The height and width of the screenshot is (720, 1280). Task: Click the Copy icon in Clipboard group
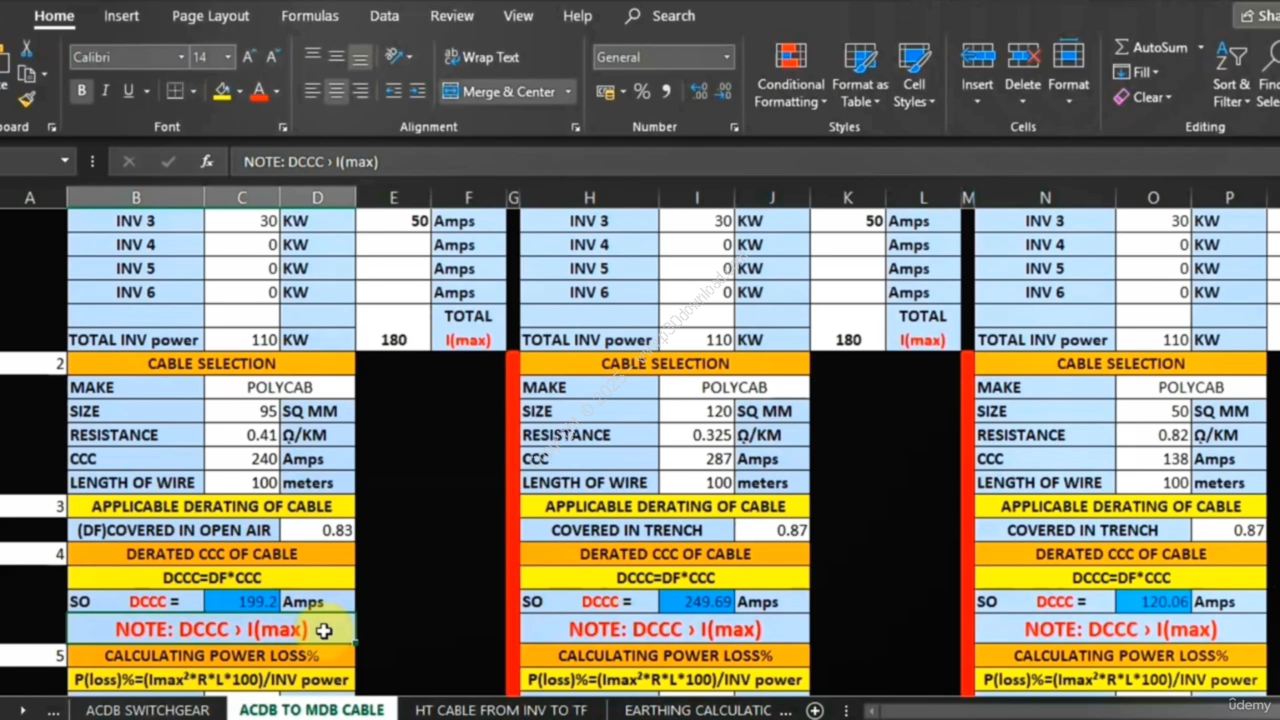[x=27, y=74]
